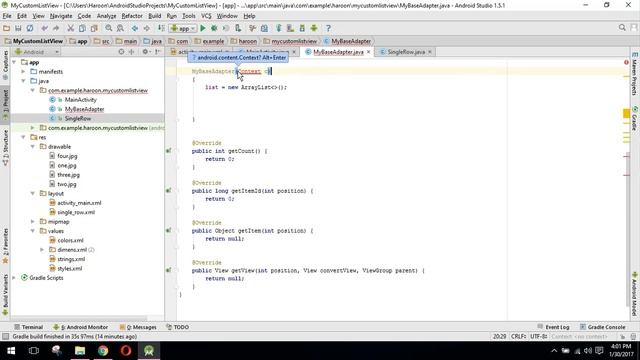This screenshot has height=360, width=640.
Task: Click the UTF-8 encoding in status bar
Action: [539, 336]
